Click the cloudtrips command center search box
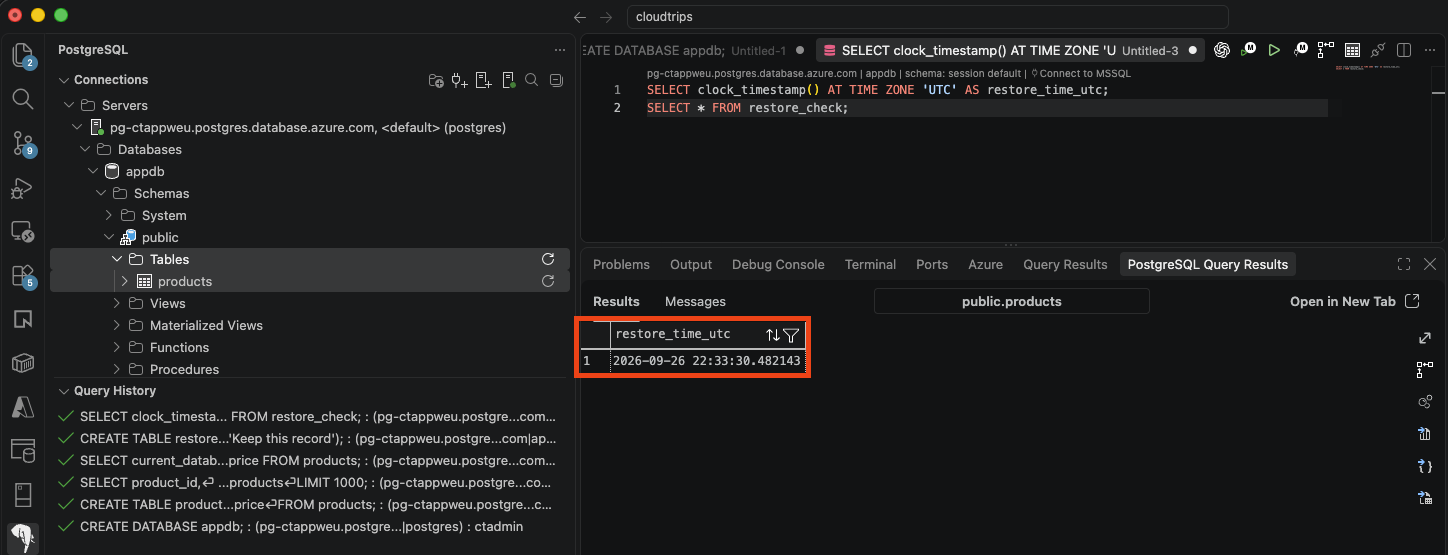 927,17
